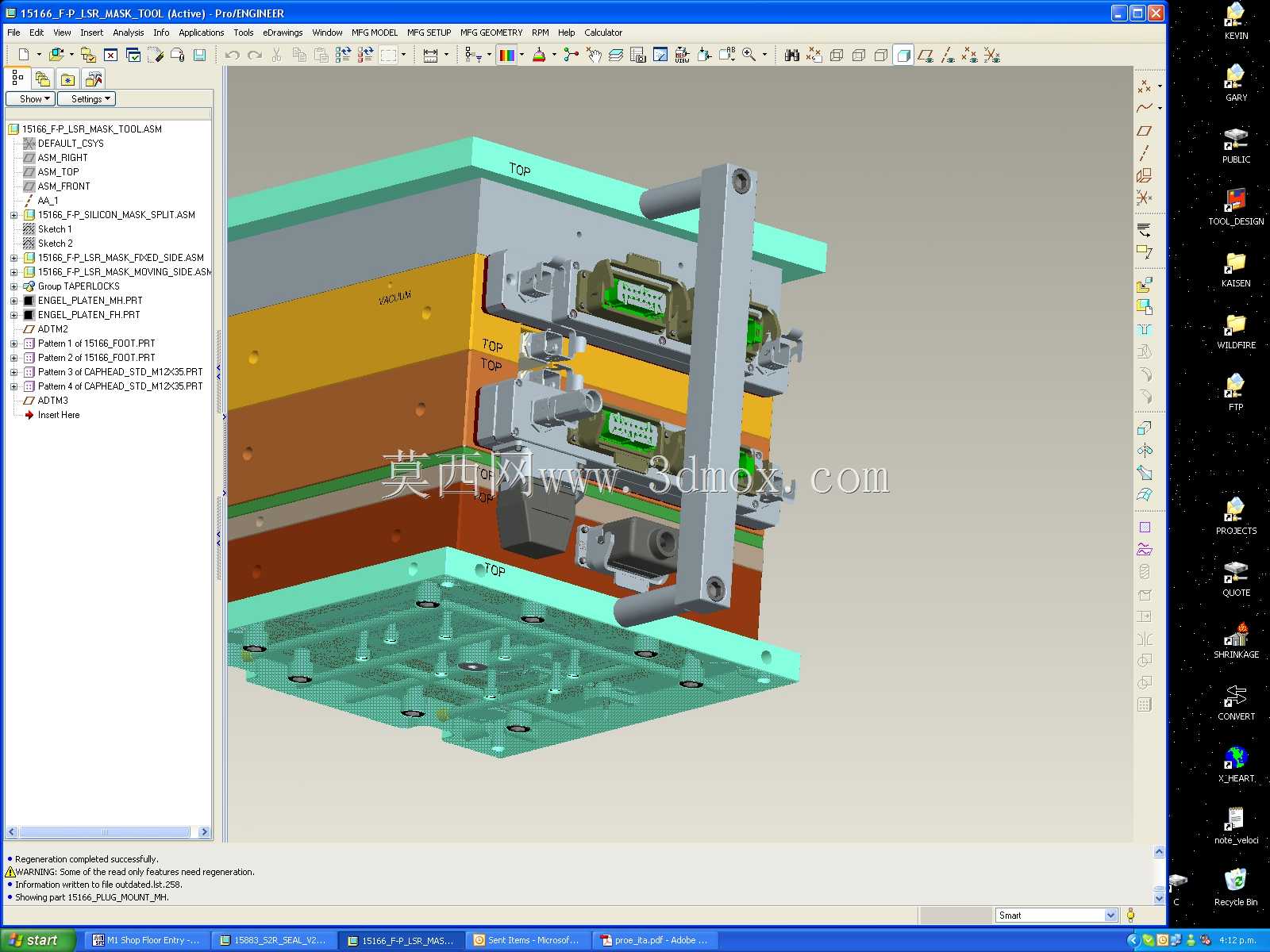Click the Cut scissors icon
The image size is (1270, 952).
click(x=277, y=55)
